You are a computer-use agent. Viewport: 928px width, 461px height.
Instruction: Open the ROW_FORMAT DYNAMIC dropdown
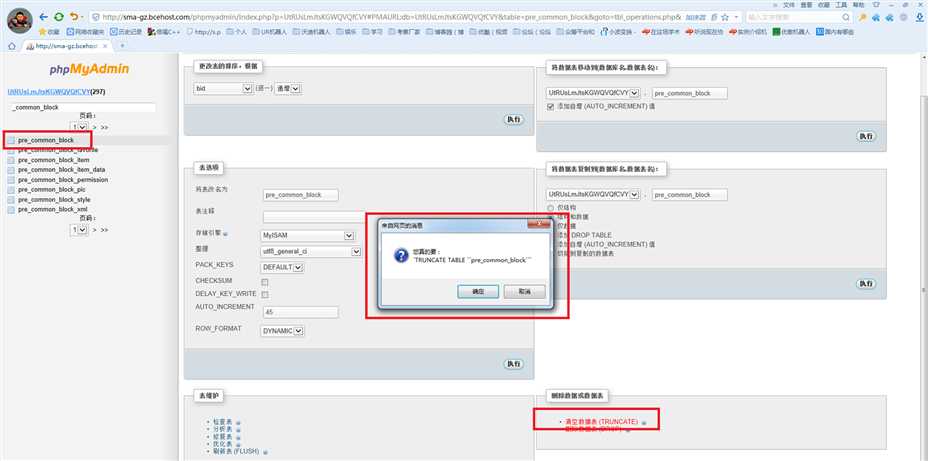click(x=282, y=331)
